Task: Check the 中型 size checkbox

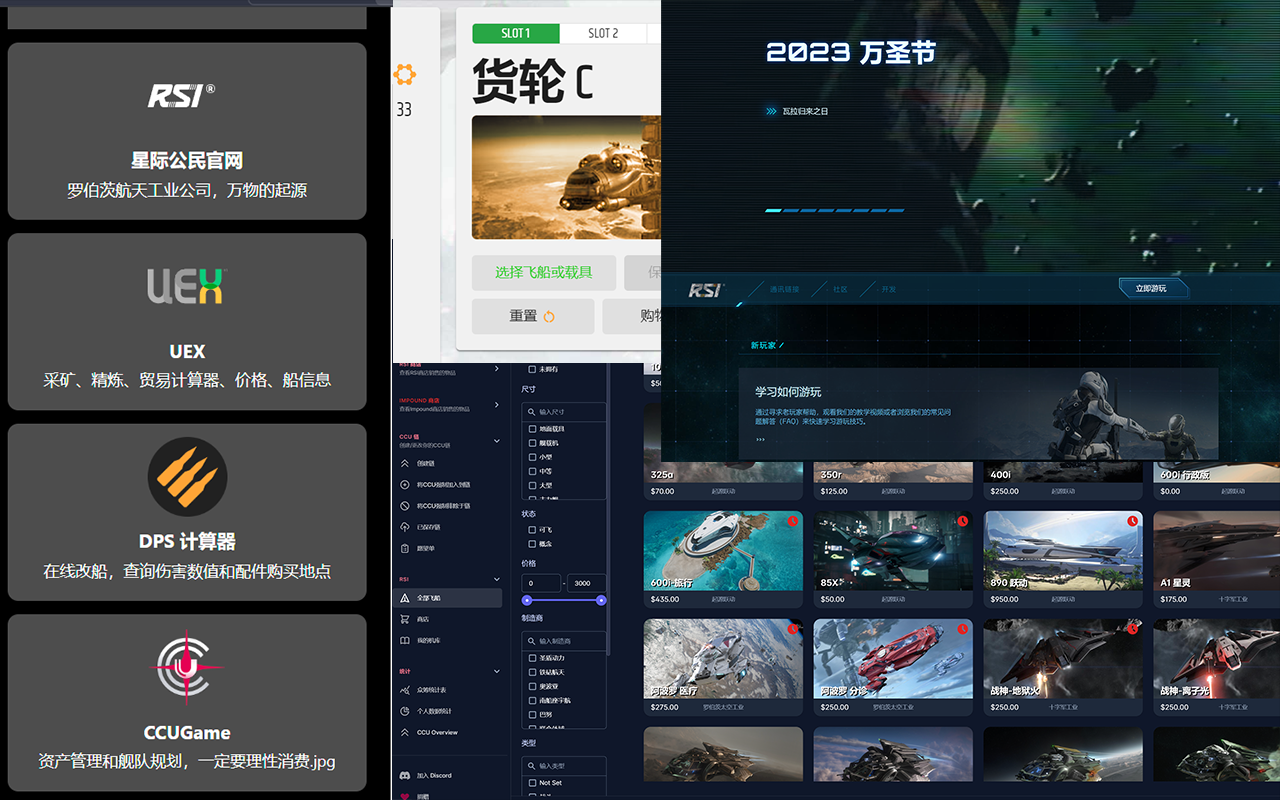Action: (532, 470)
